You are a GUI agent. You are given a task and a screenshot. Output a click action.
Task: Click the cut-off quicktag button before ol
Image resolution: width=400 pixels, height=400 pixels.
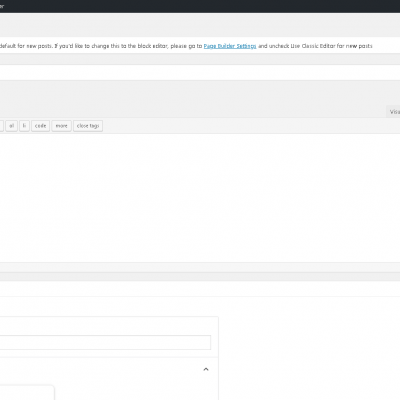pos(1,126)
